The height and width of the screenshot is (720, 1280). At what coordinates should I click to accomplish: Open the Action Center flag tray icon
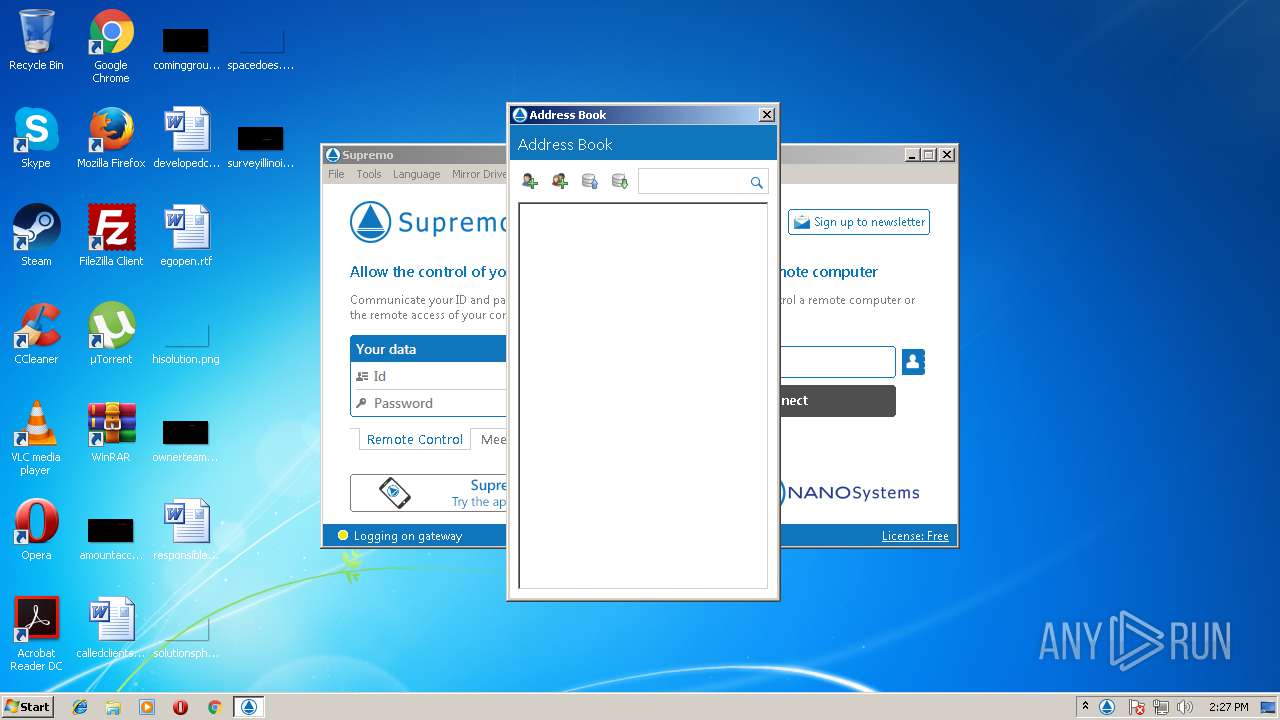(x=1137, y=707)
